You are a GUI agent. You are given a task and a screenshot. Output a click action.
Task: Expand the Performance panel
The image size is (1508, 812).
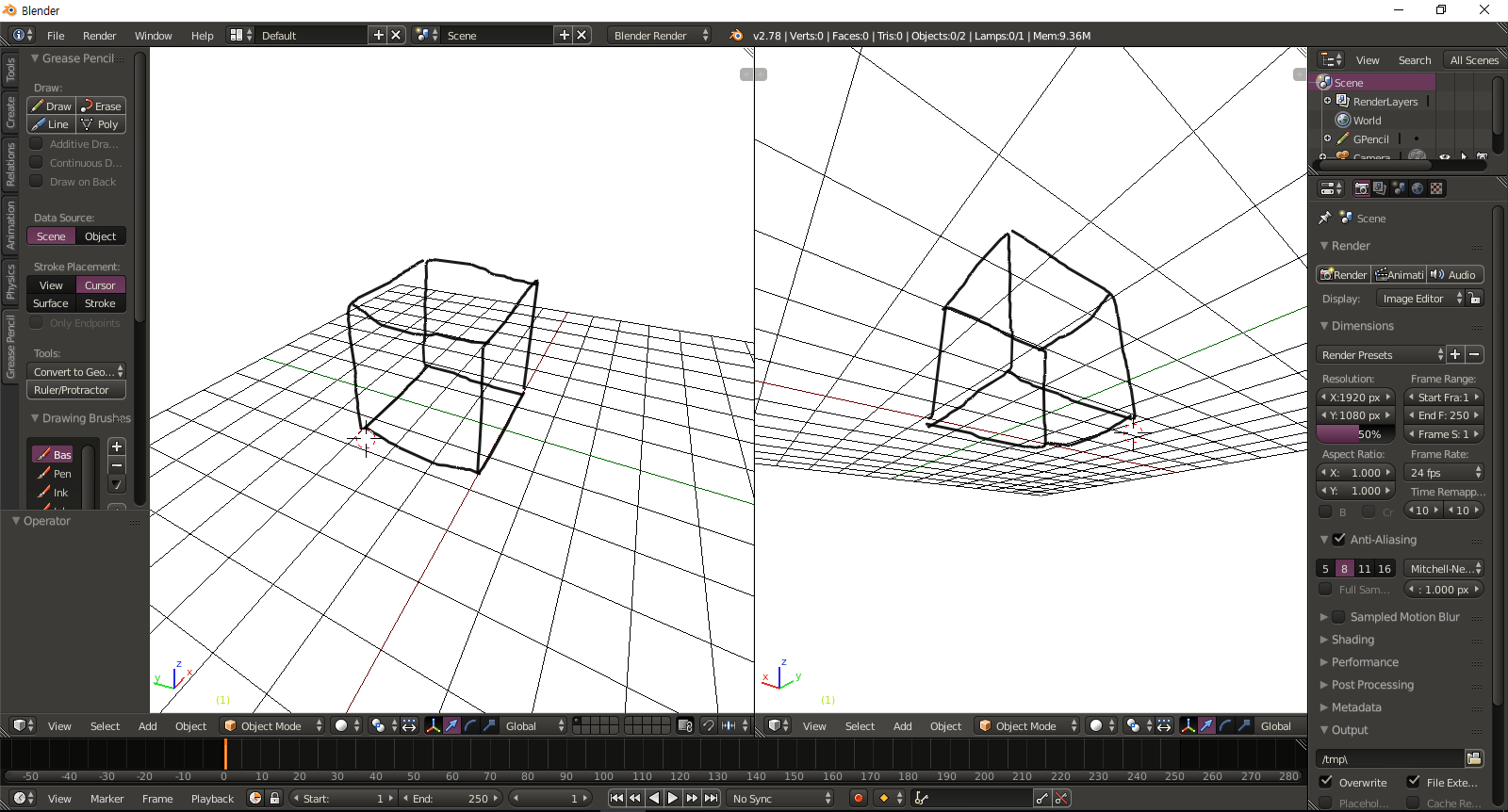point(1365,661)
